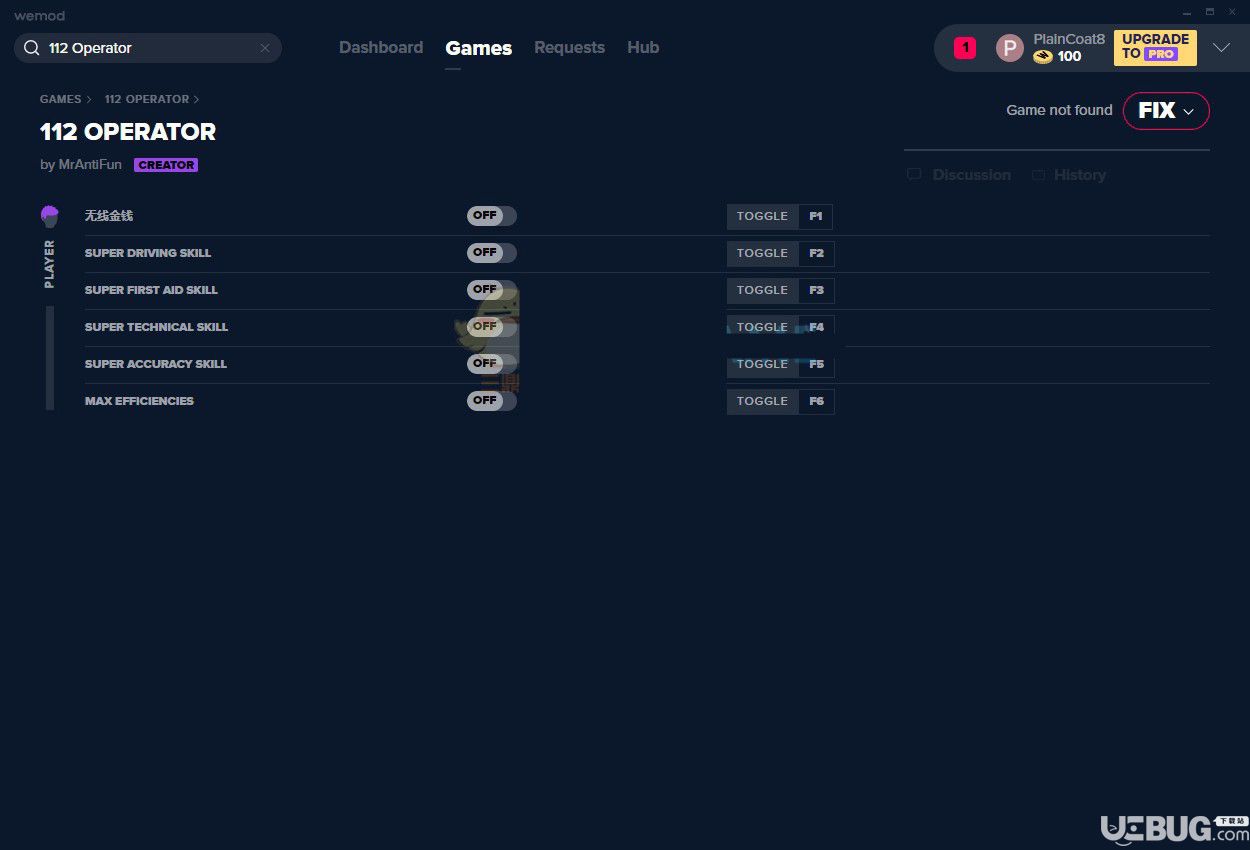This screenshot has width=1250, height=850.
Task: Click TOGGLE button for Max Efficiencies
Action: pos(762,401)
